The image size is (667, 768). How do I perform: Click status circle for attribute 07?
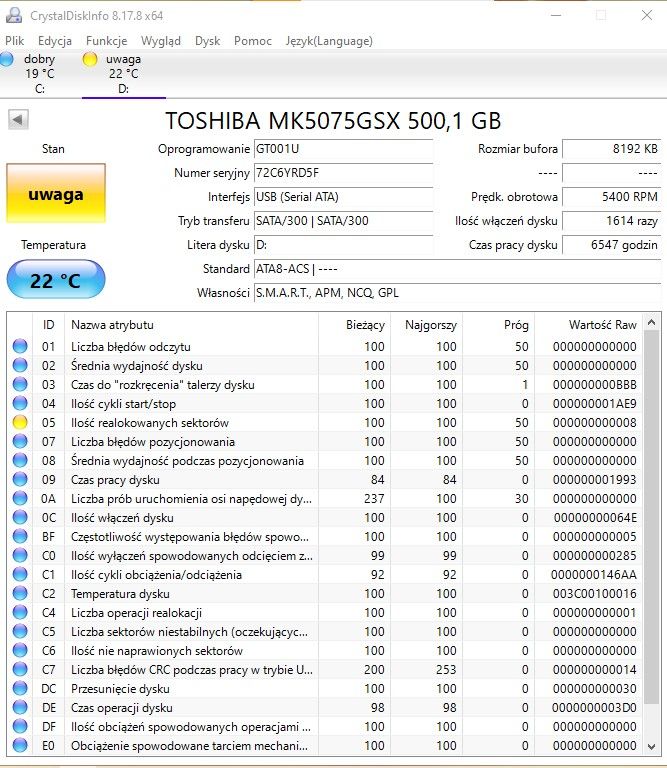(20, 441)
